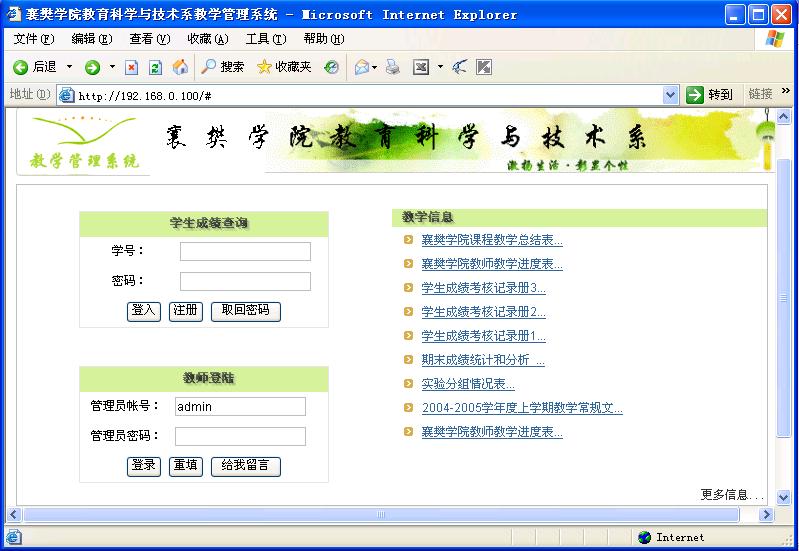Click the History icon in toolbar
The width and height of the screenshot is (799, 551).
331,67
